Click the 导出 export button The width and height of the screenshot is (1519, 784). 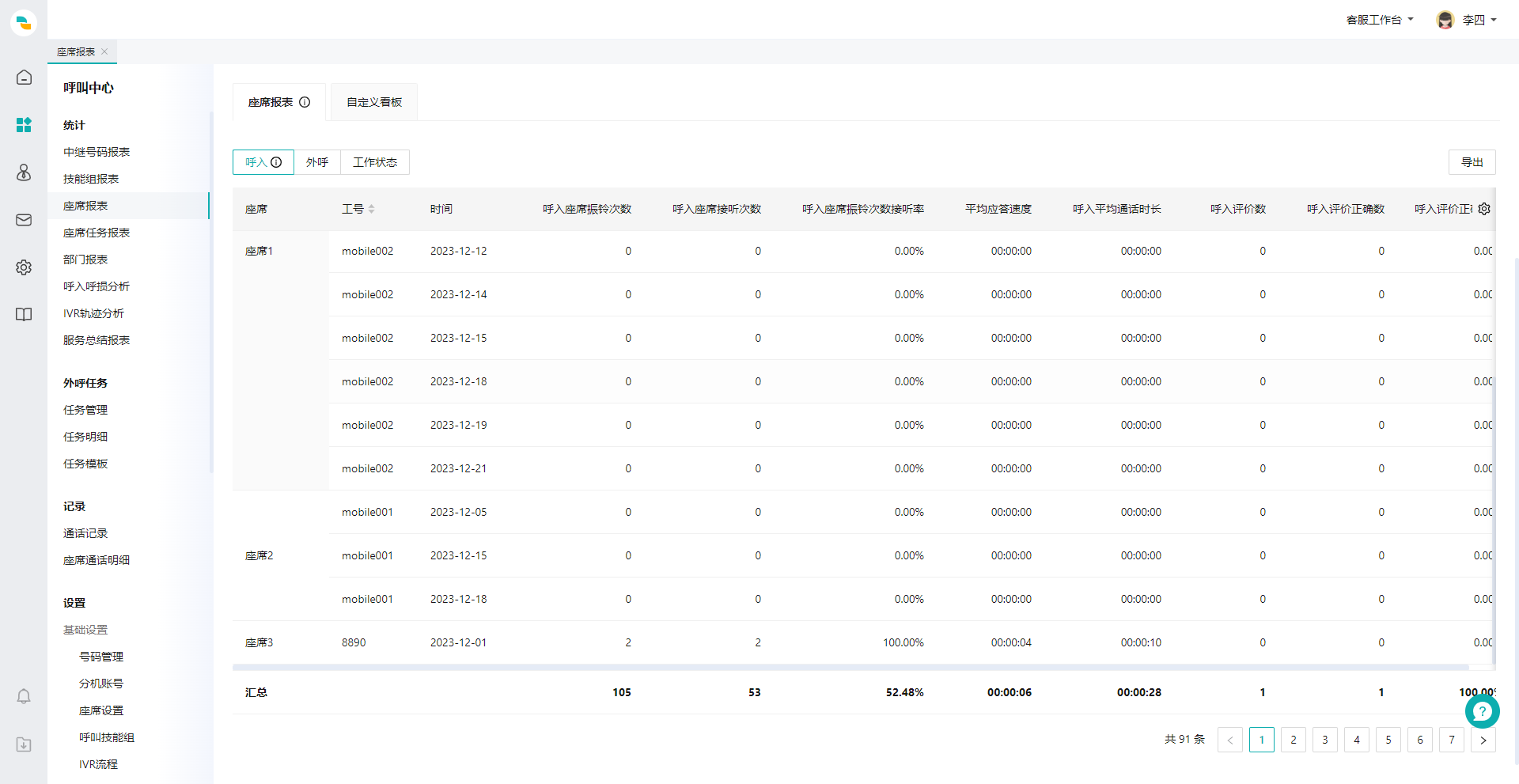[1472, 162]
